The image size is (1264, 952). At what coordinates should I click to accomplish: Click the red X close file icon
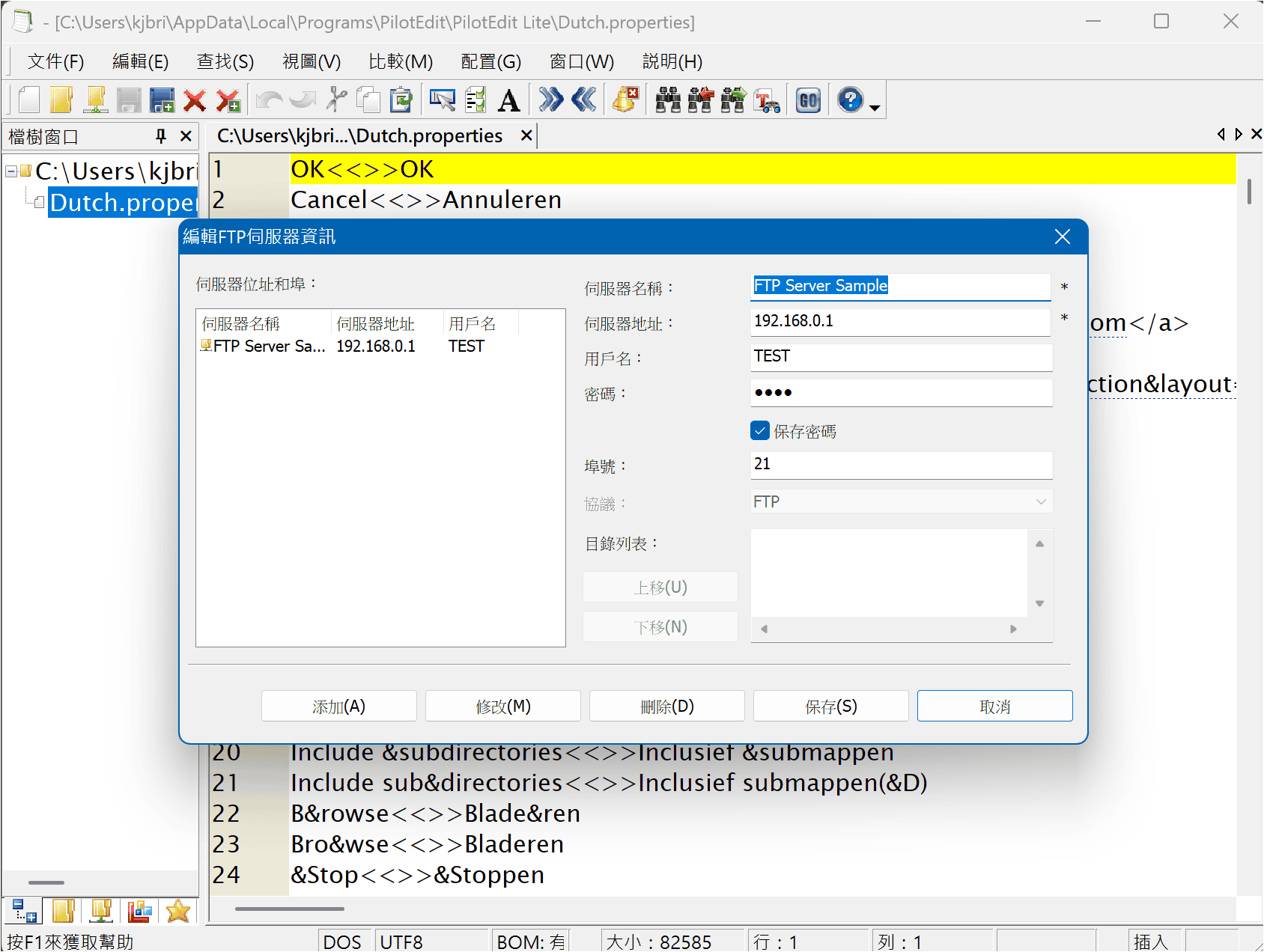195,100
